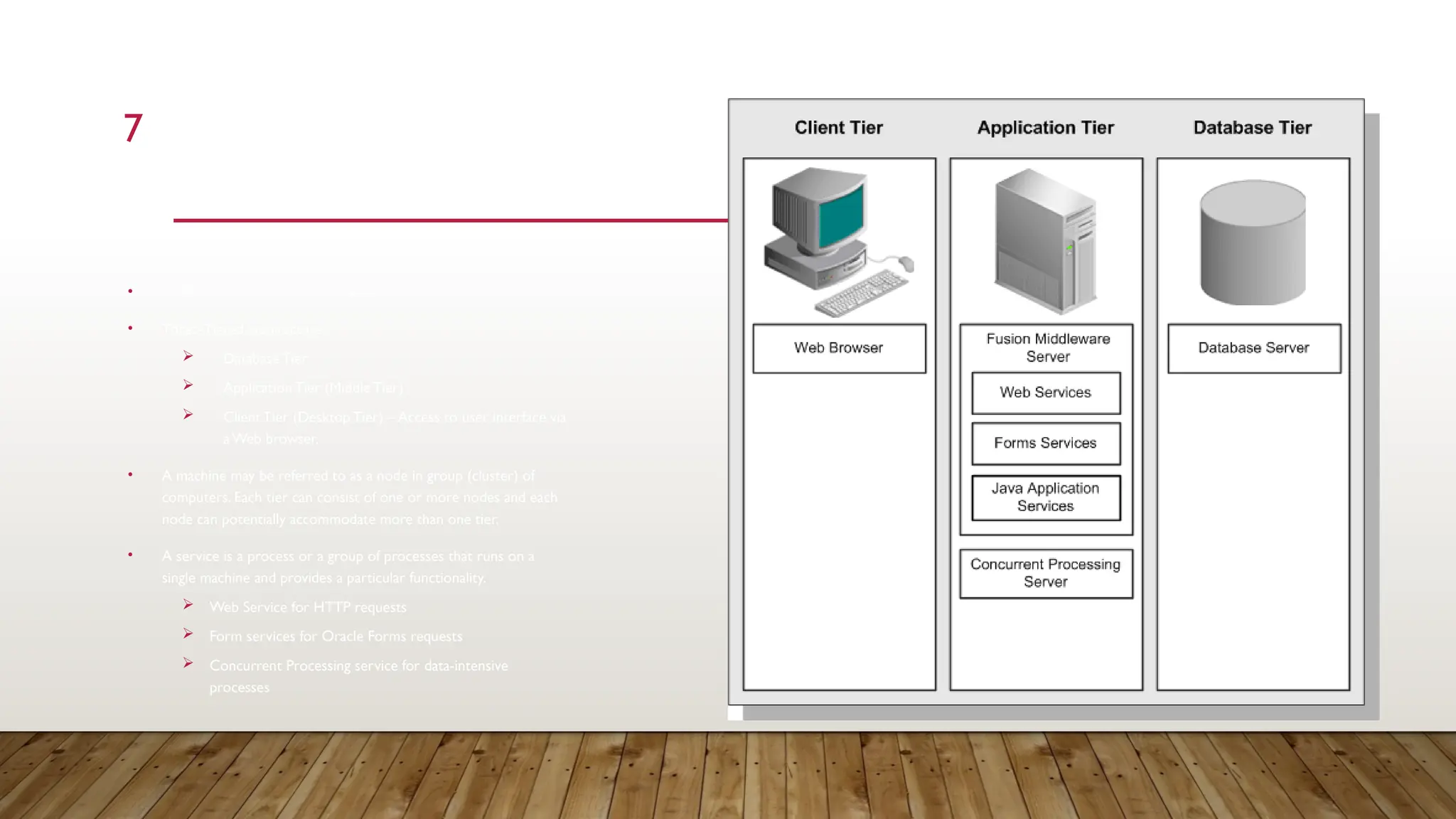Select the "Database Server" box
Screen dimensions: 1456x819
(1254, 348)
